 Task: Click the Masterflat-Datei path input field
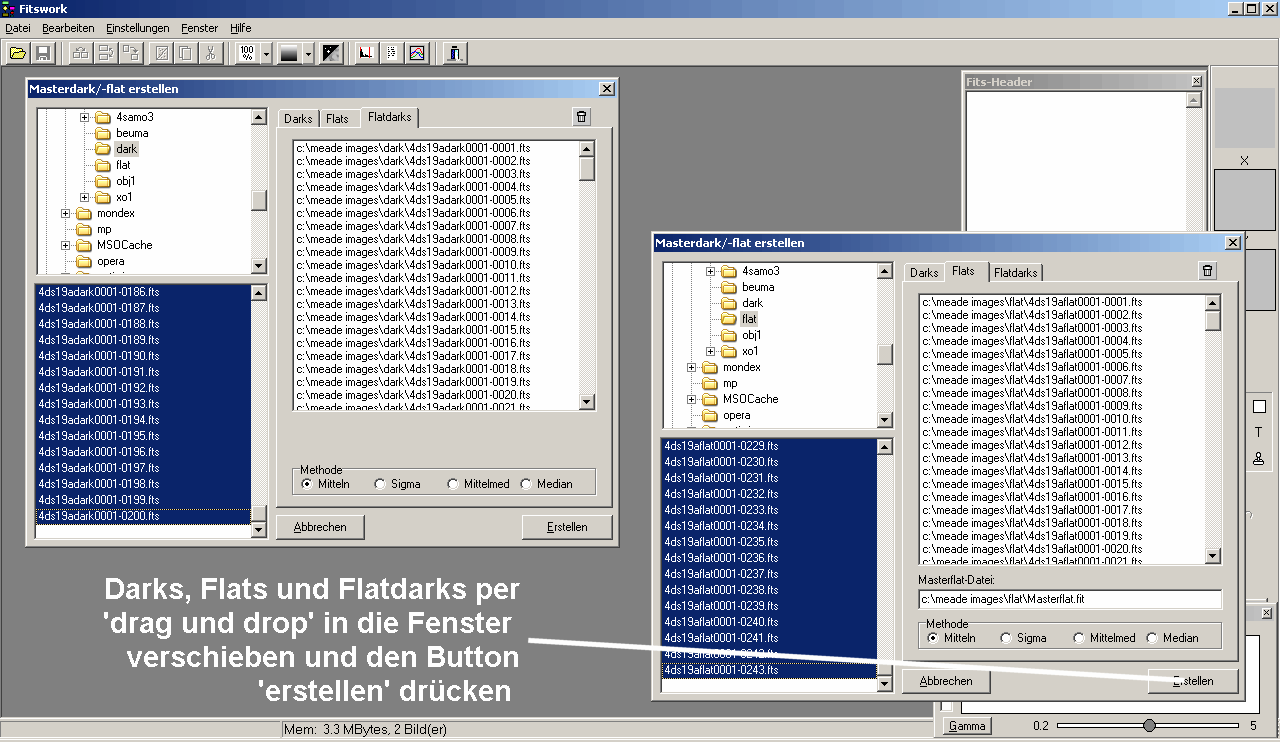click(1069, 599)
